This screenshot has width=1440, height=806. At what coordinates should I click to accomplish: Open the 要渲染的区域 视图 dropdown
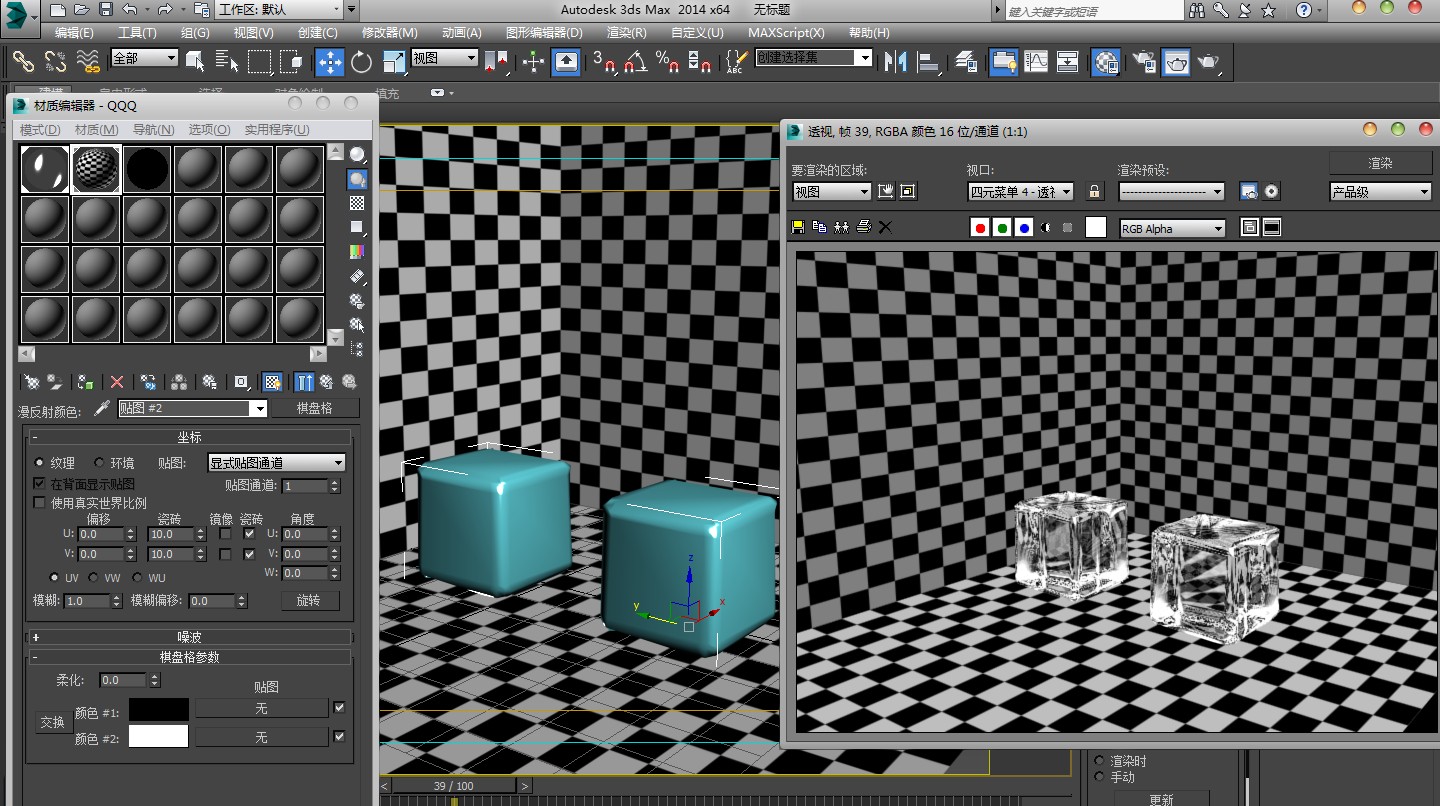pos(831,191)
